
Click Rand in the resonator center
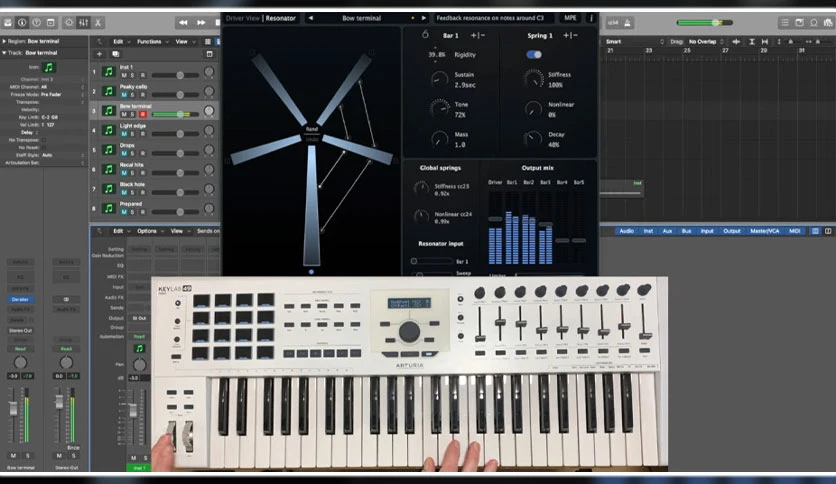click(312, 129)
